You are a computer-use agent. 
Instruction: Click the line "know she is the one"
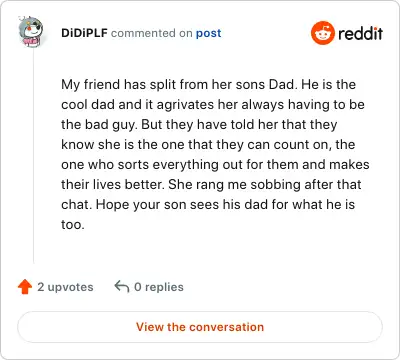coord(123,145)
